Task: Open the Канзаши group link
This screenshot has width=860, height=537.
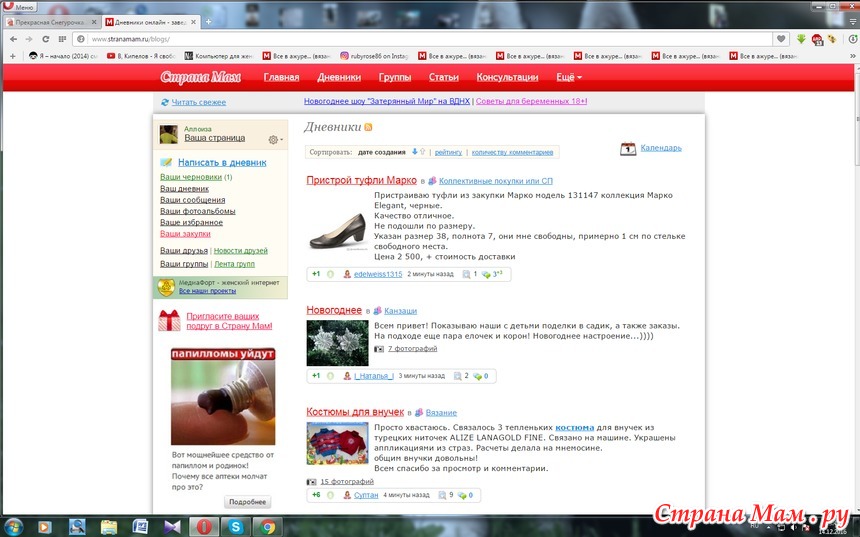Action: click(400, 311)
